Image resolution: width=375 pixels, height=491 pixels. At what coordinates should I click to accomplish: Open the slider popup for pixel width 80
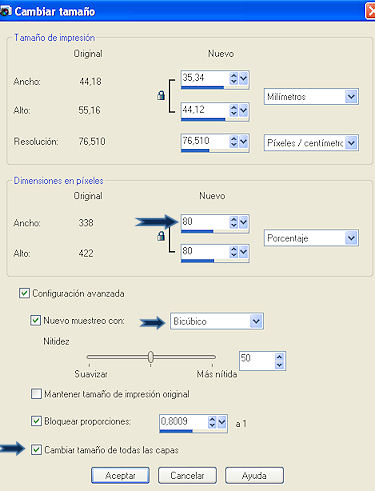click(244, 222)
